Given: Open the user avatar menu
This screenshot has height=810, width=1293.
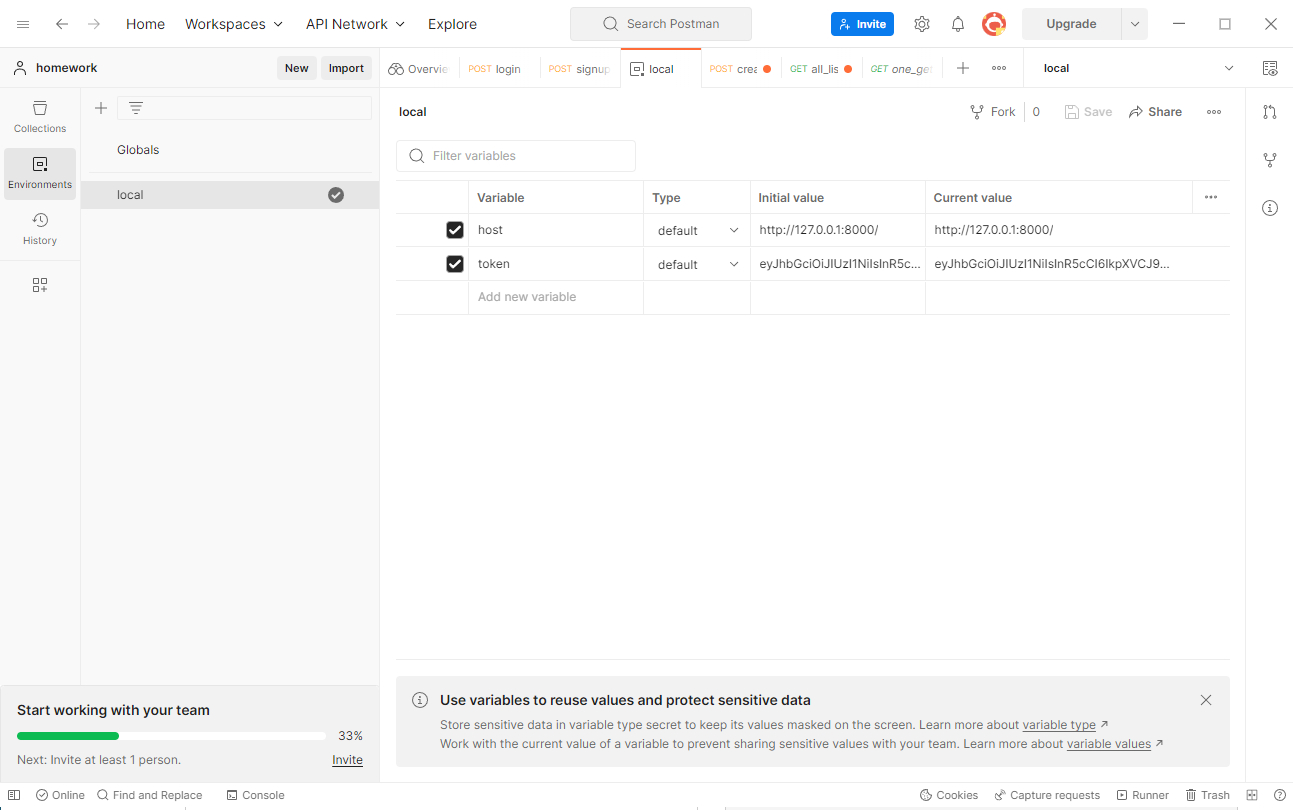Looking at the screenshot, I should pyautogui.click(x=994, y=24).
